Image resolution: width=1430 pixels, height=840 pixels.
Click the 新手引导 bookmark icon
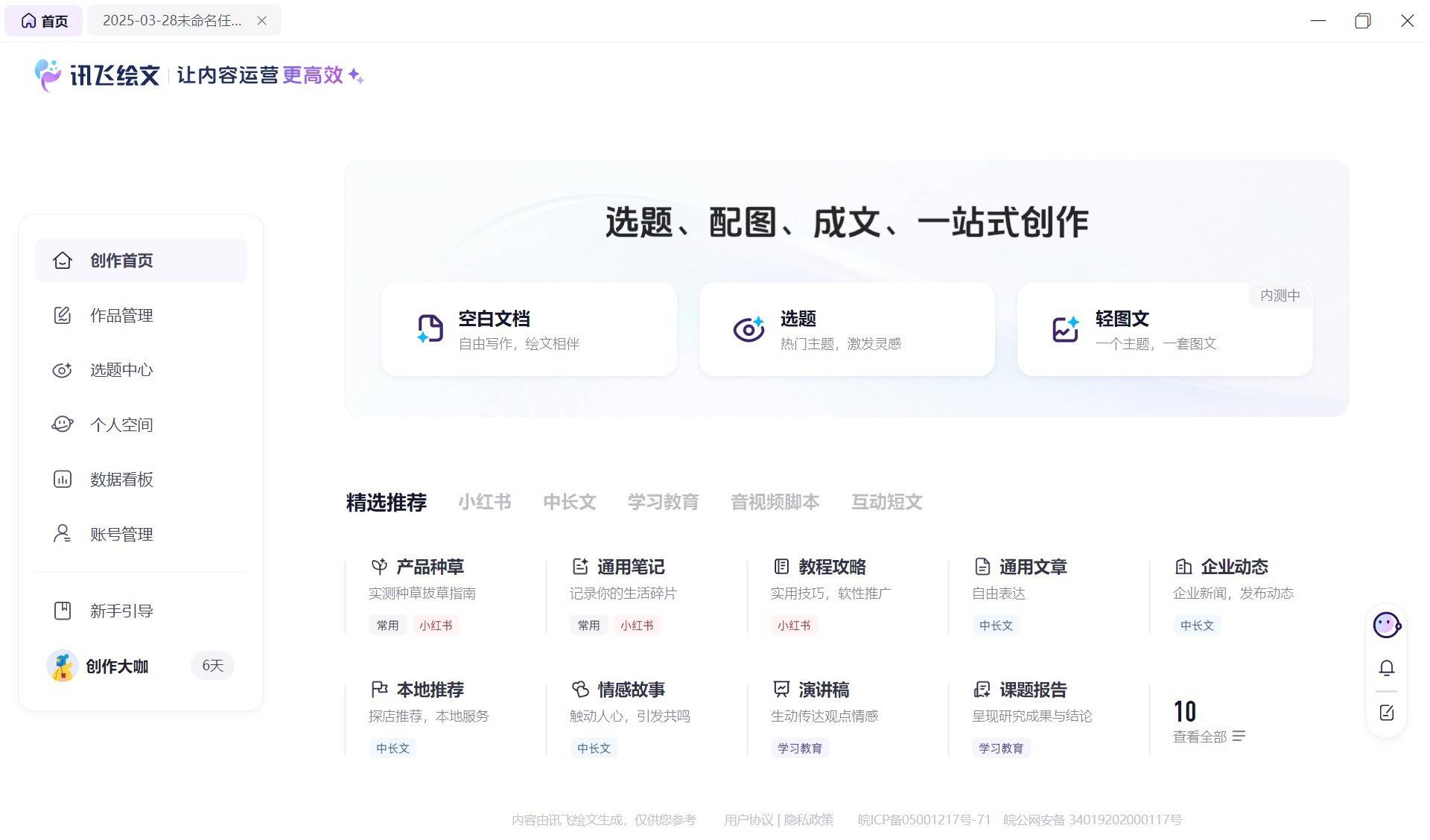(x=63, y=611)
